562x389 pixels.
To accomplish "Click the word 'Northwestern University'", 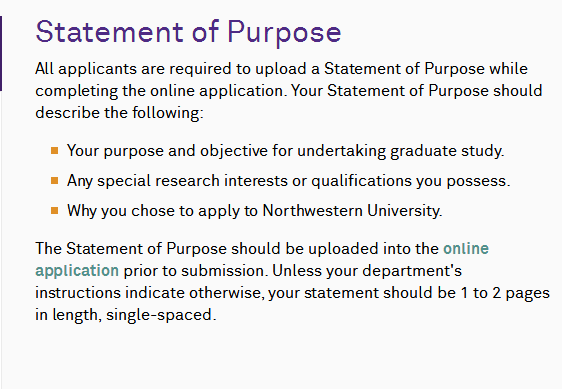I will [x=351, y=211].
